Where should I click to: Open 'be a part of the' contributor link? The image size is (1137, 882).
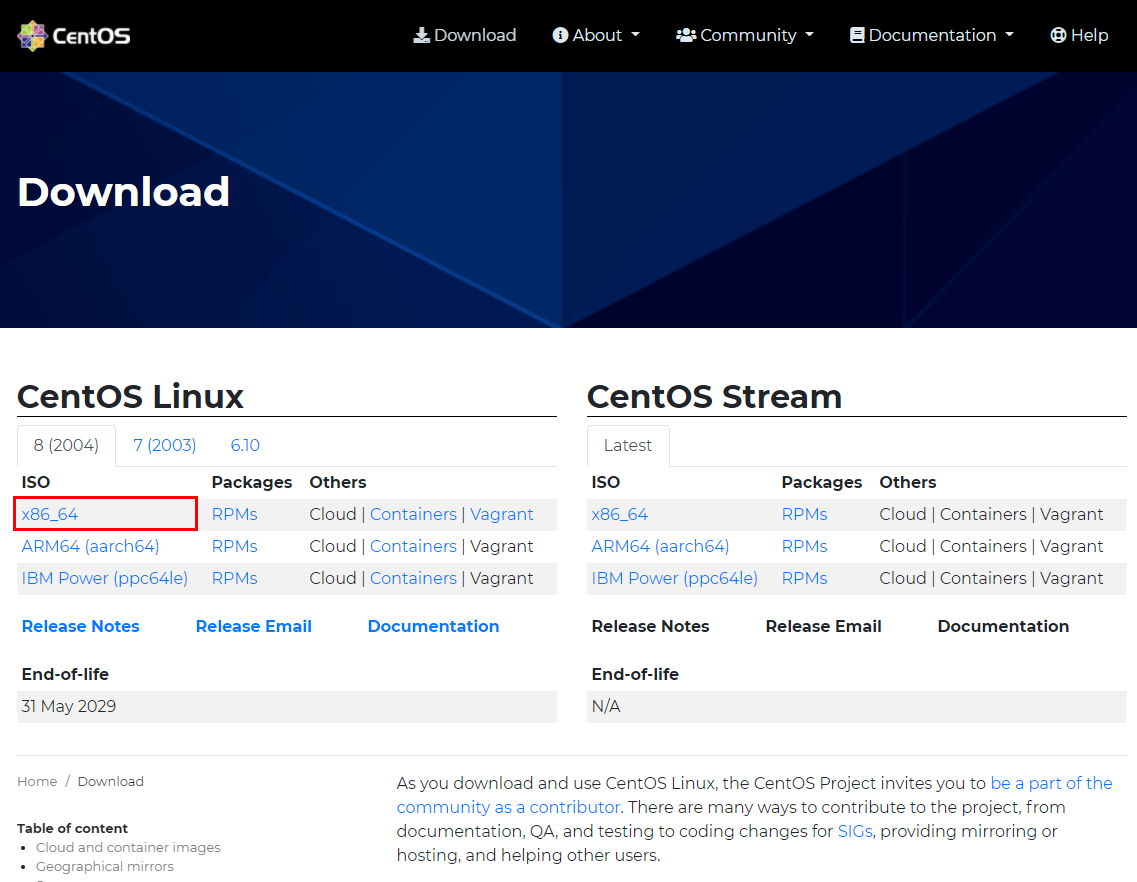pos(1051,783)
